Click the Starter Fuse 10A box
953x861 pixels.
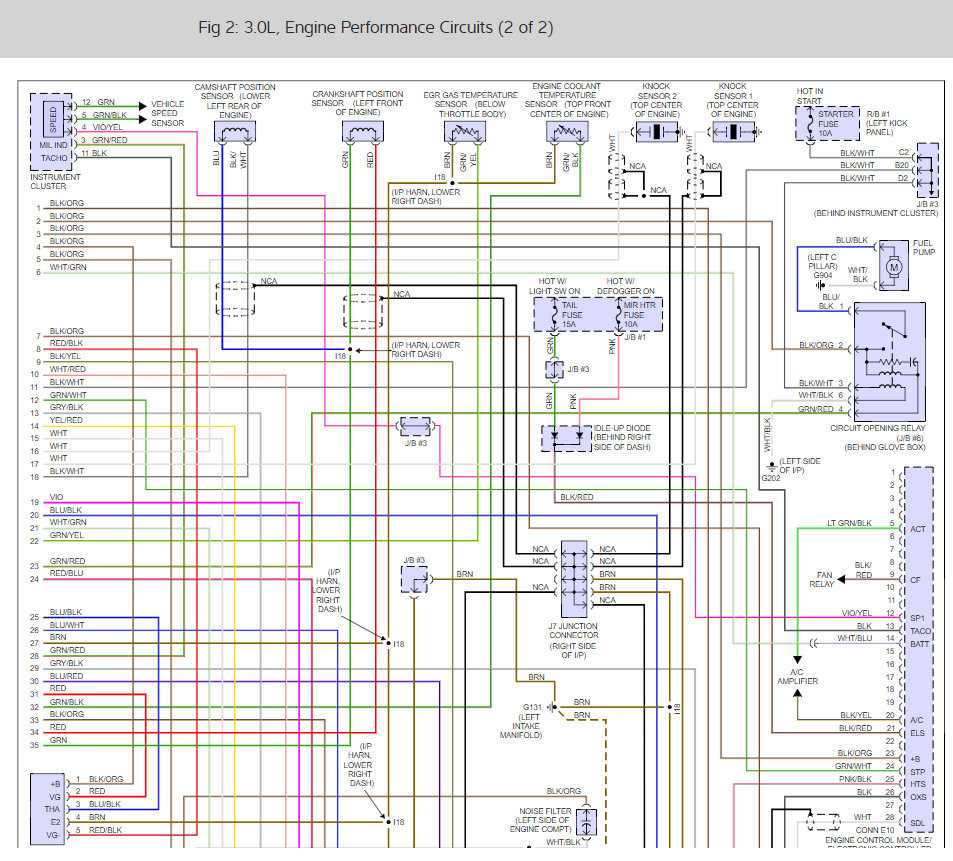coord(827,123)
